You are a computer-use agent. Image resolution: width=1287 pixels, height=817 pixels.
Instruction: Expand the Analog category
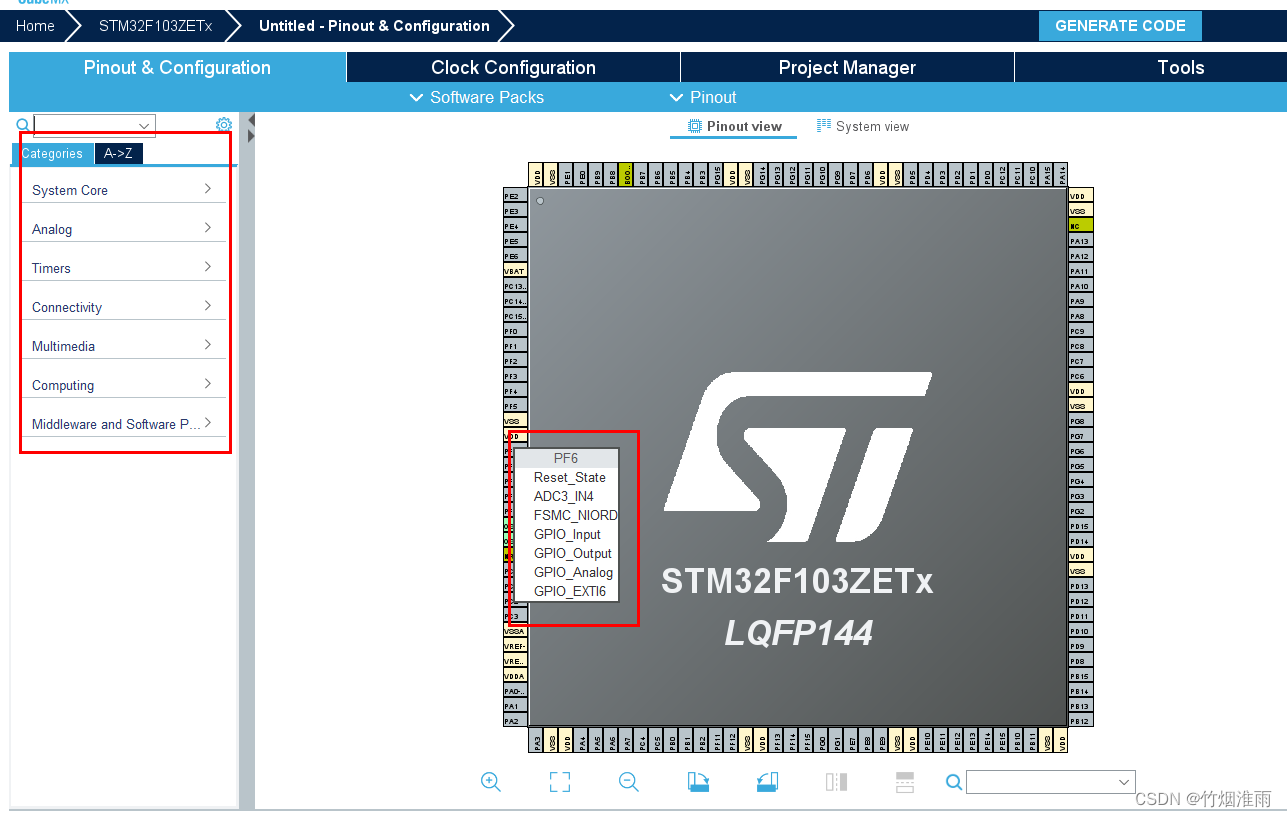click(x=124, y=229)
